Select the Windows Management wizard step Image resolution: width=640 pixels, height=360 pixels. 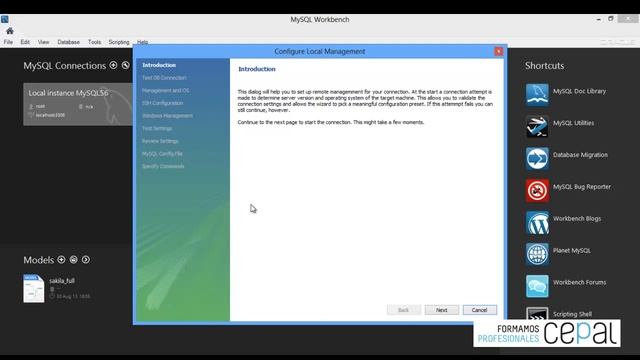tap(167, 116)
